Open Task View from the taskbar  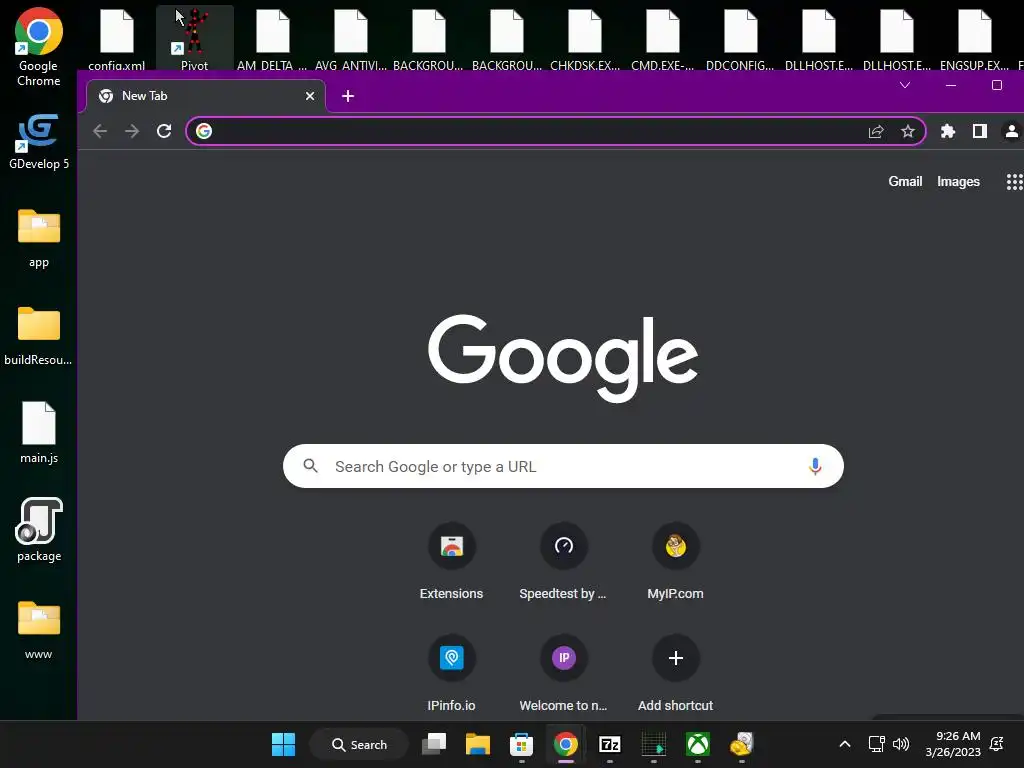click(x=434, y=744)
